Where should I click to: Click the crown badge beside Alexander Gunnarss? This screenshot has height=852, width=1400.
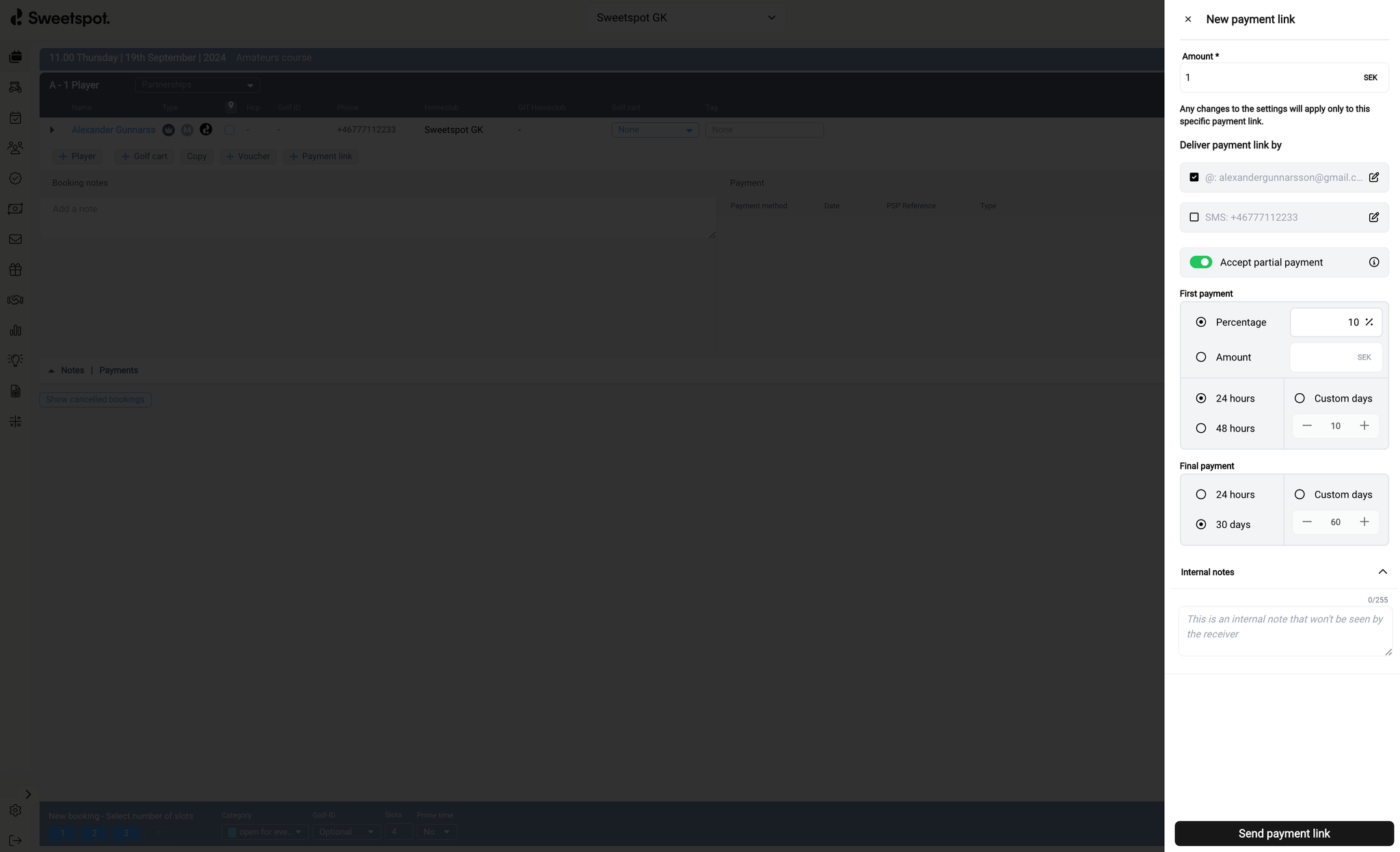pos(168,130)
